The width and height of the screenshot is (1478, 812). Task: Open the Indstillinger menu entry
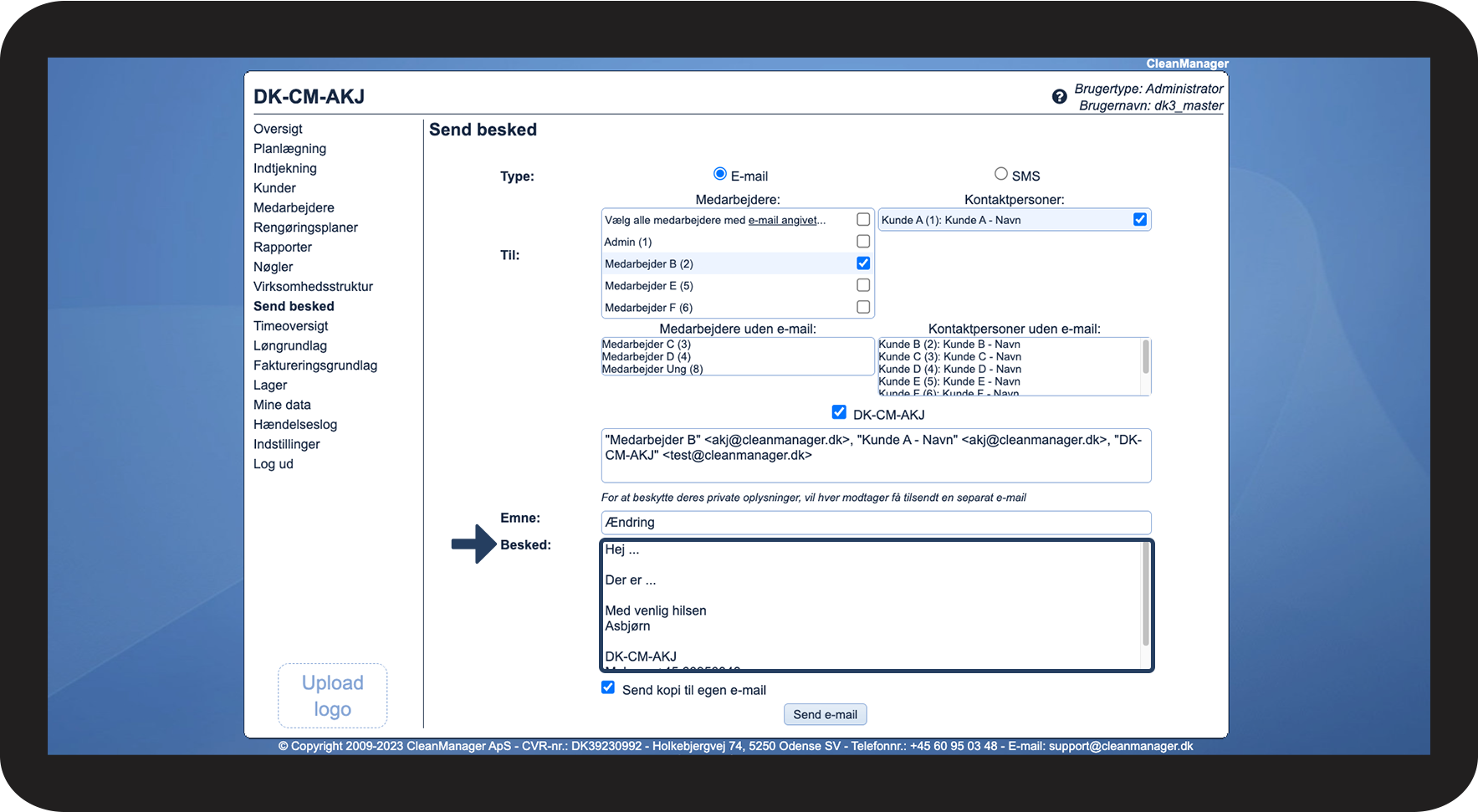pos(286,444)
